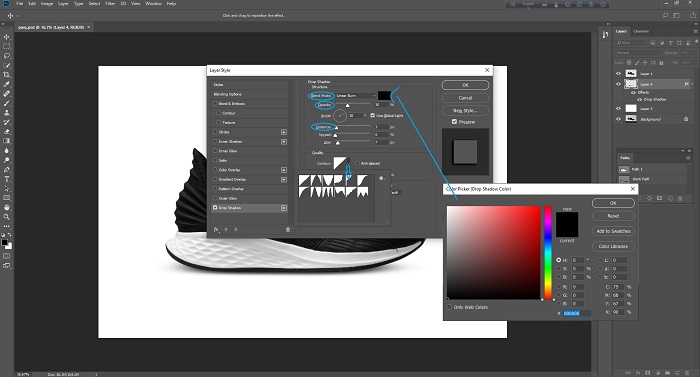Select the Move tool in the toolbar
700x377 pixels.
(x=7, y=37)
